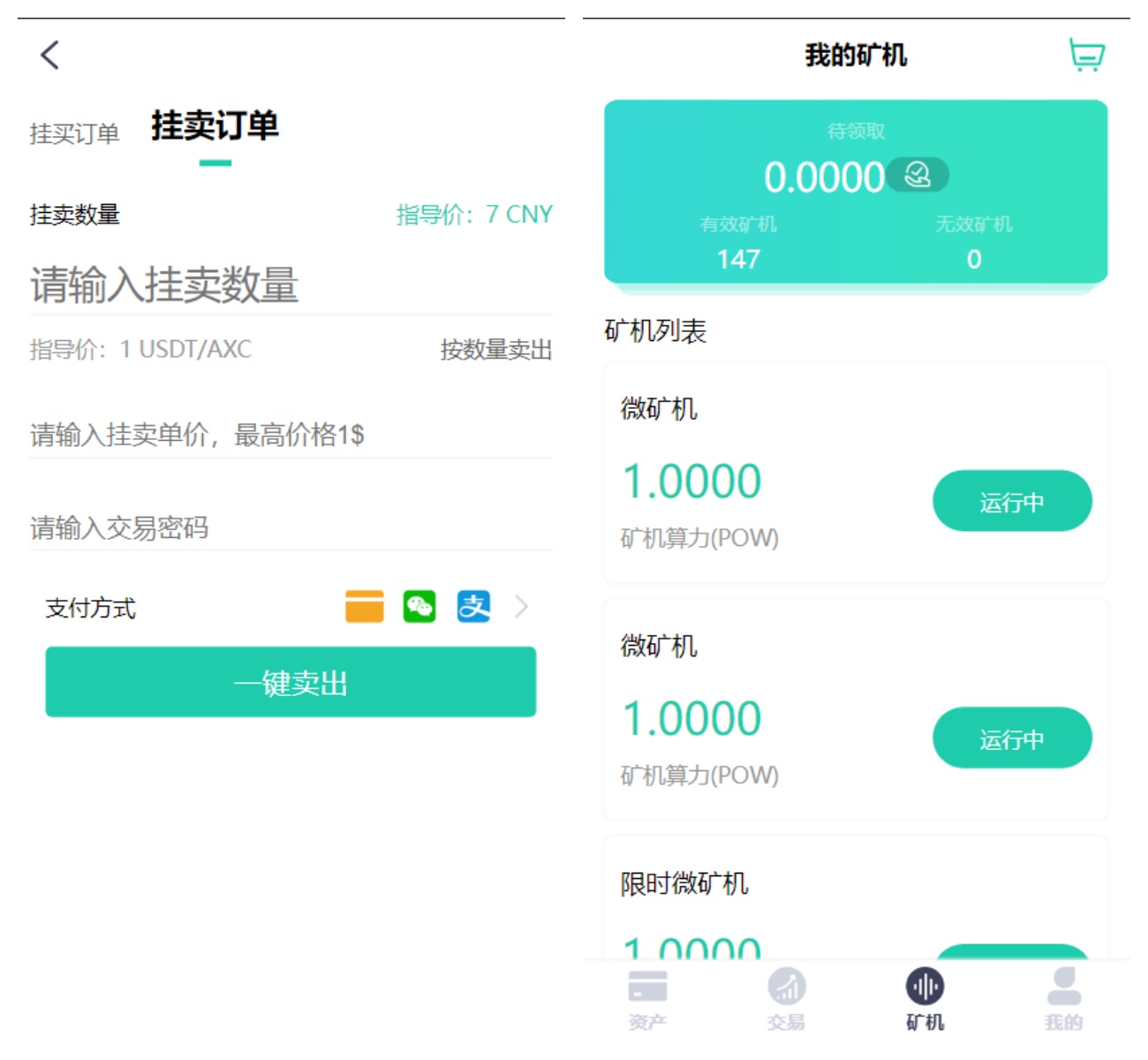Click the 指导价: 1 USDT/AXC text
Viewport: 1148px width, 1060px height.
tap(140, 350)
